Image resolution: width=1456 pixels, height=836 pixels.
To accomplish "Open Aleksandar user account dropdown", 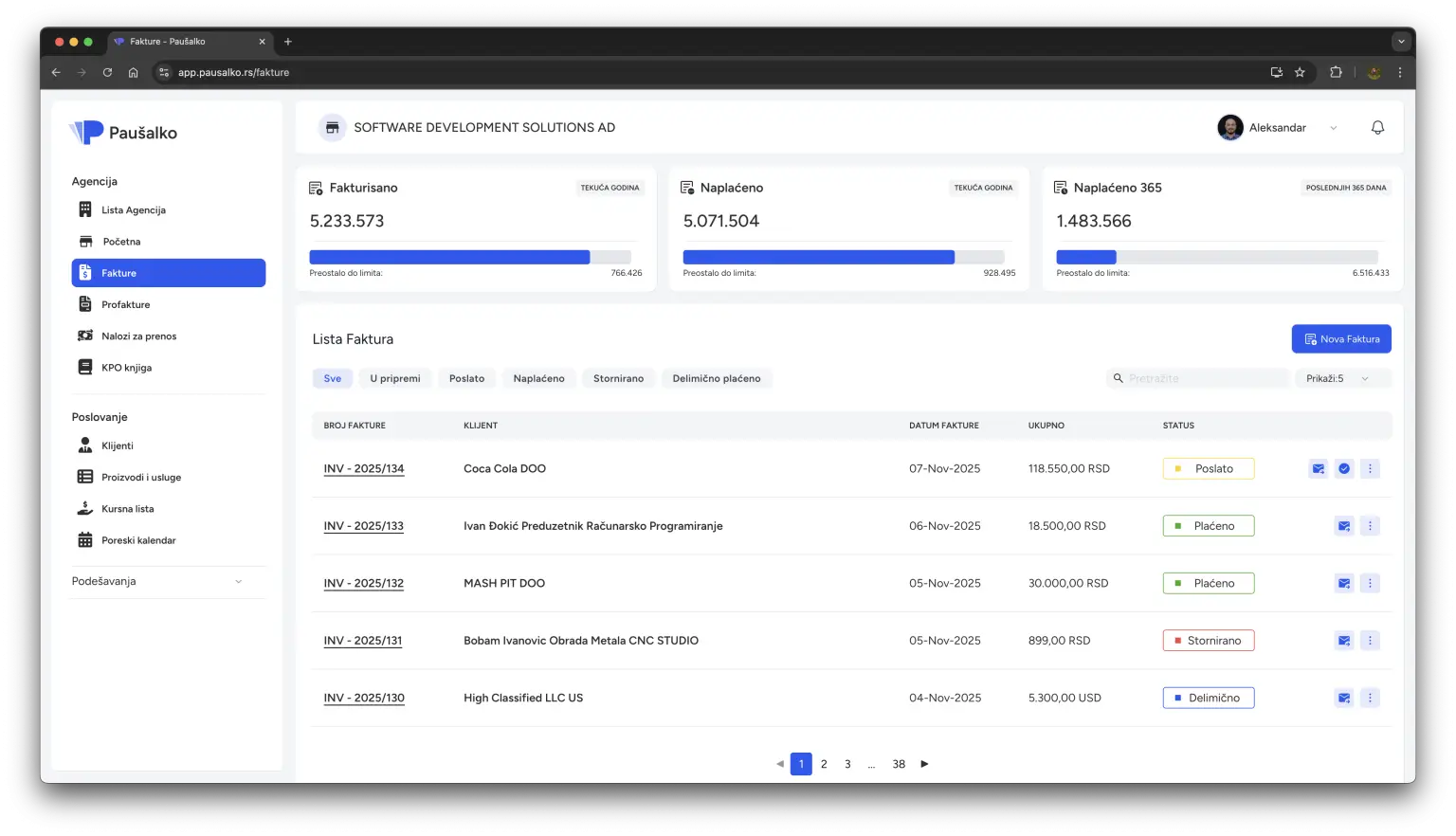I will (1277, 128).
